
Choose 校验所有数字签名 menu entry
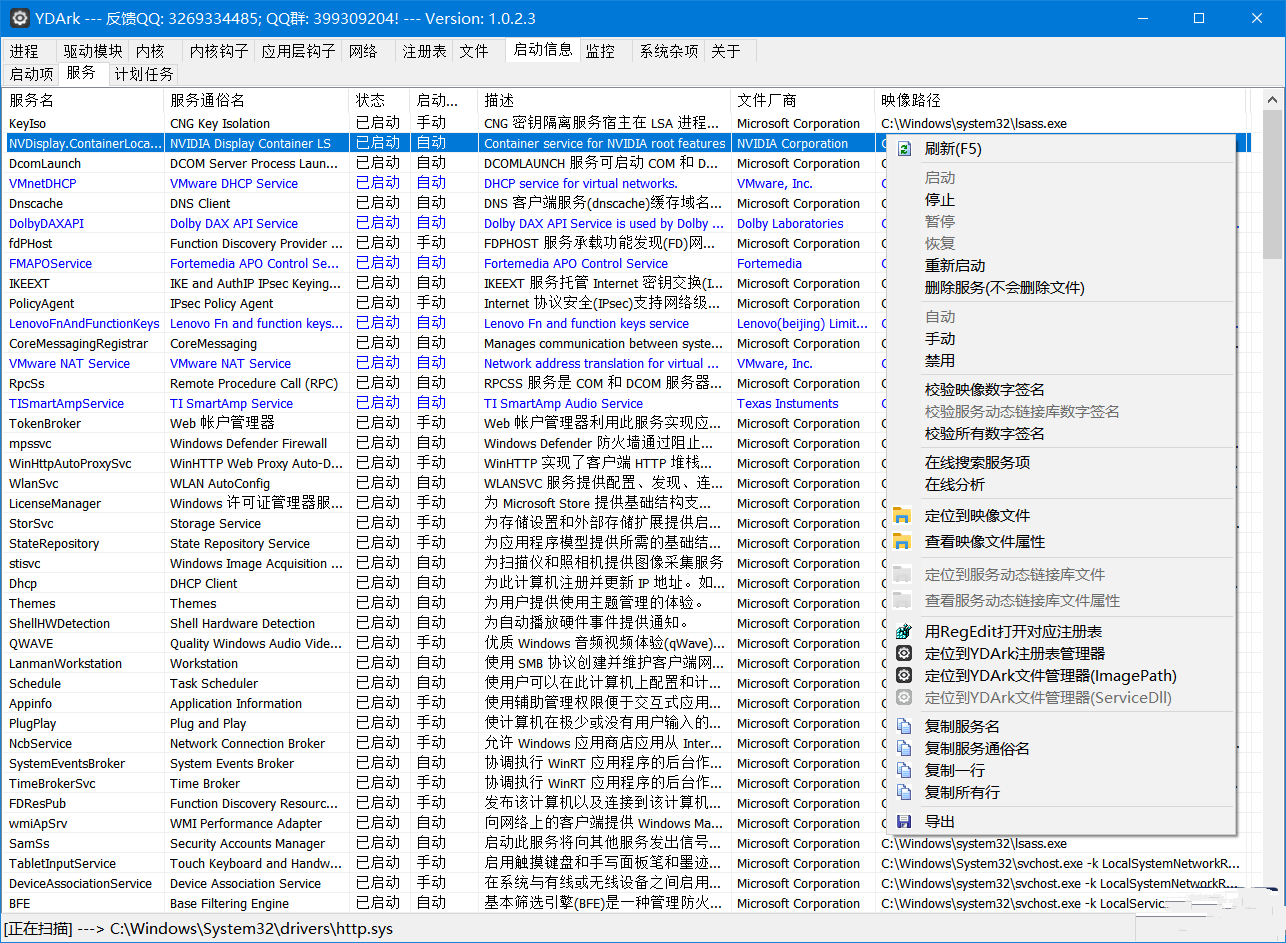point(985,434)
